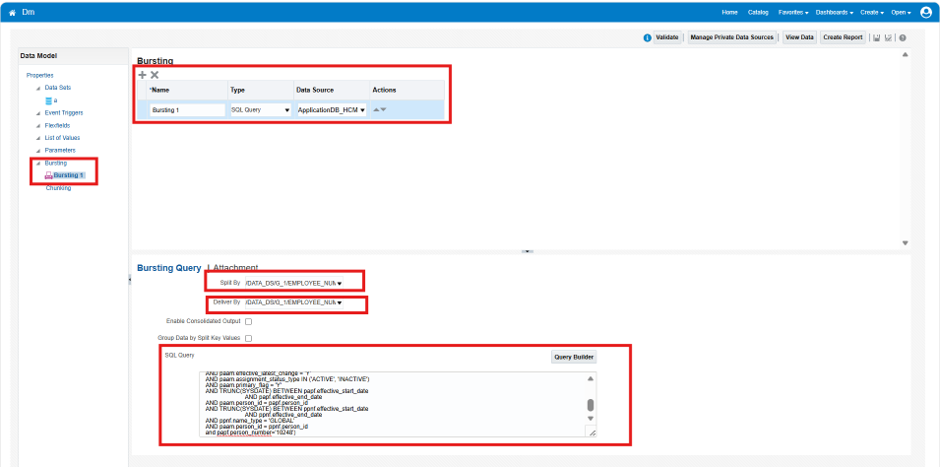Image resolution: width=940 pixels, height=467 pixels.
Task: Select Data Sets in Data Model tree
Action: coord(58,88)
